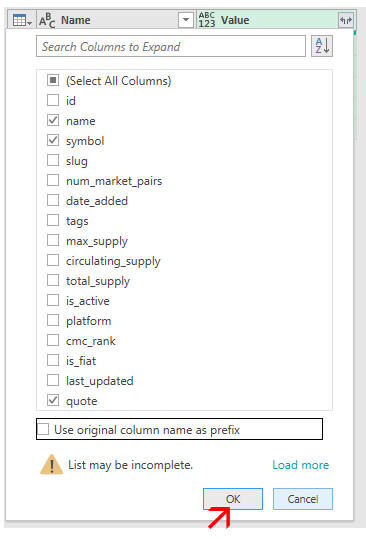This screenshot has width=366, height=539.
Task: Uncheck the quote column checkbox
Action: click(53, 400)
